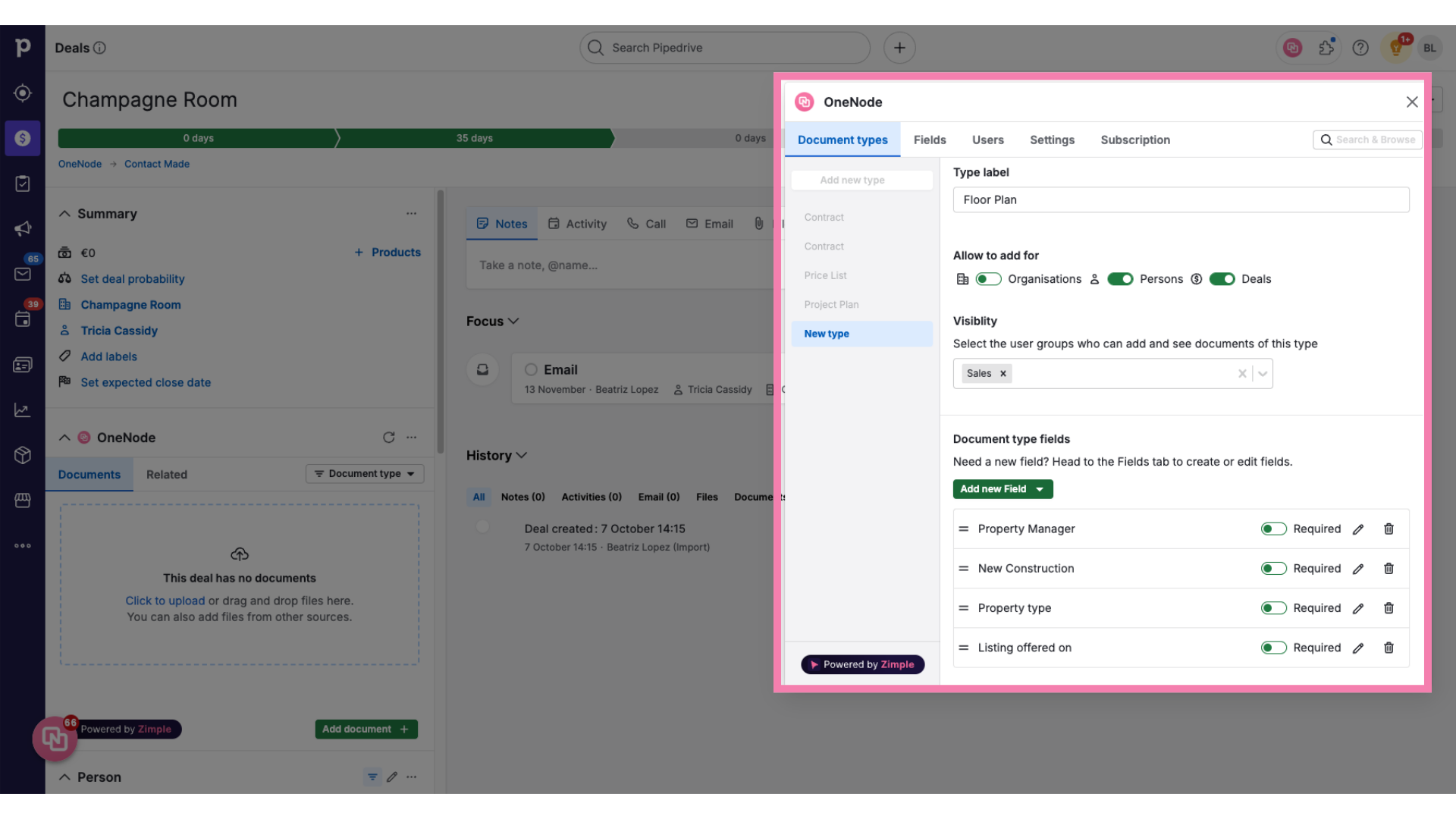1456x819 pixels.
Task: Mark the Email activity as done
Action: coord(531,369)
